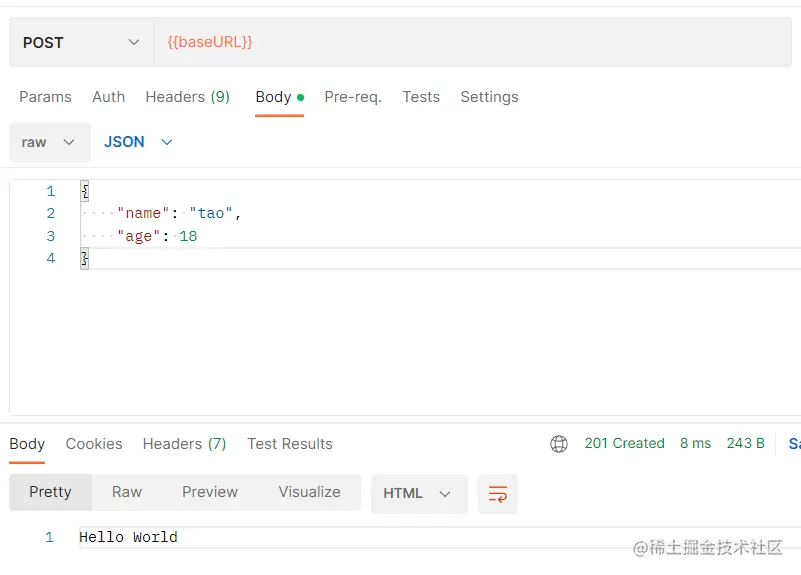Switch to the Params tab

coord(45,97)
